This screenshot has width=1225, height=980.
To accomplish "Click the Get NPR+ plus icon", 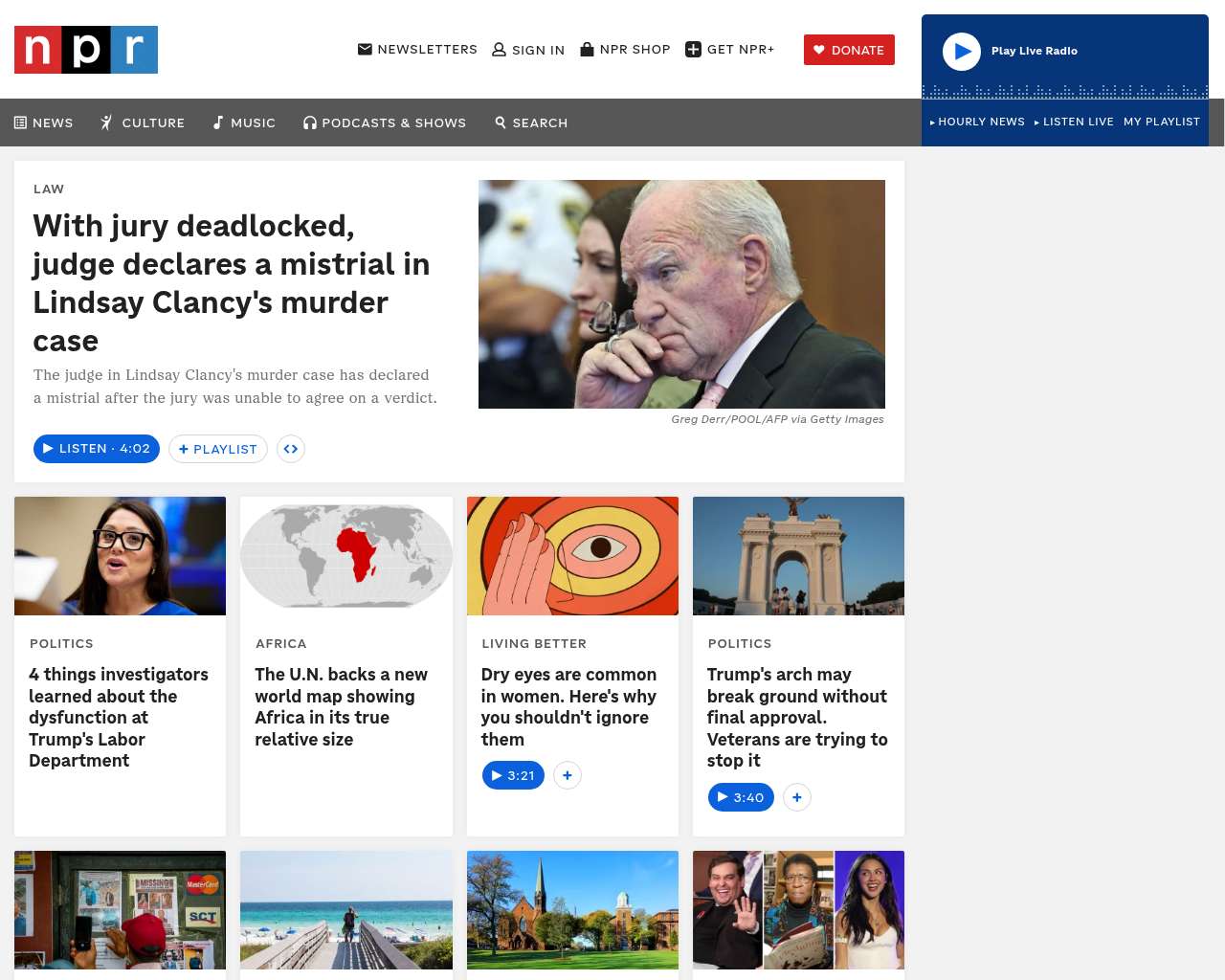I will coord(694,49).
